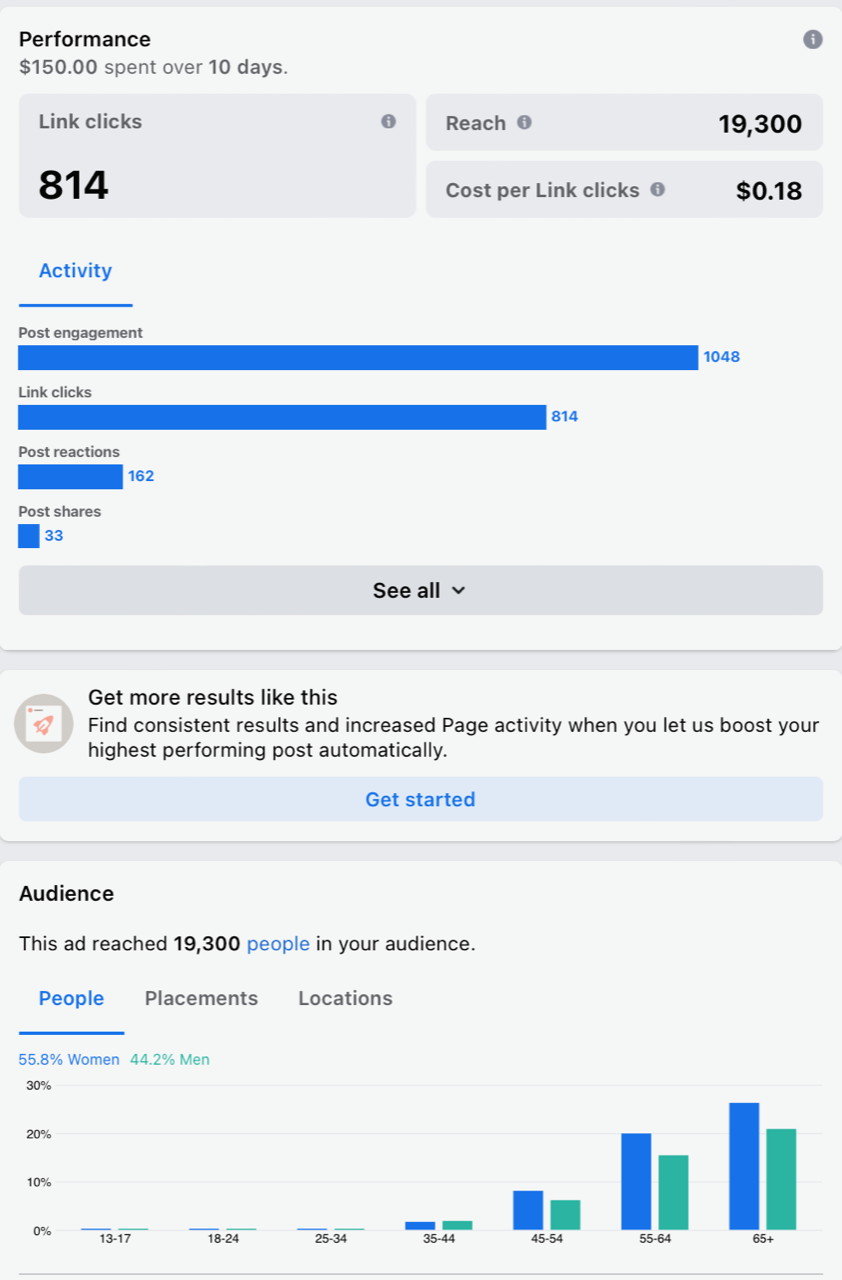Click the Link clicks 814 bar
The image size is (842, 1280).
coord(282,417)
